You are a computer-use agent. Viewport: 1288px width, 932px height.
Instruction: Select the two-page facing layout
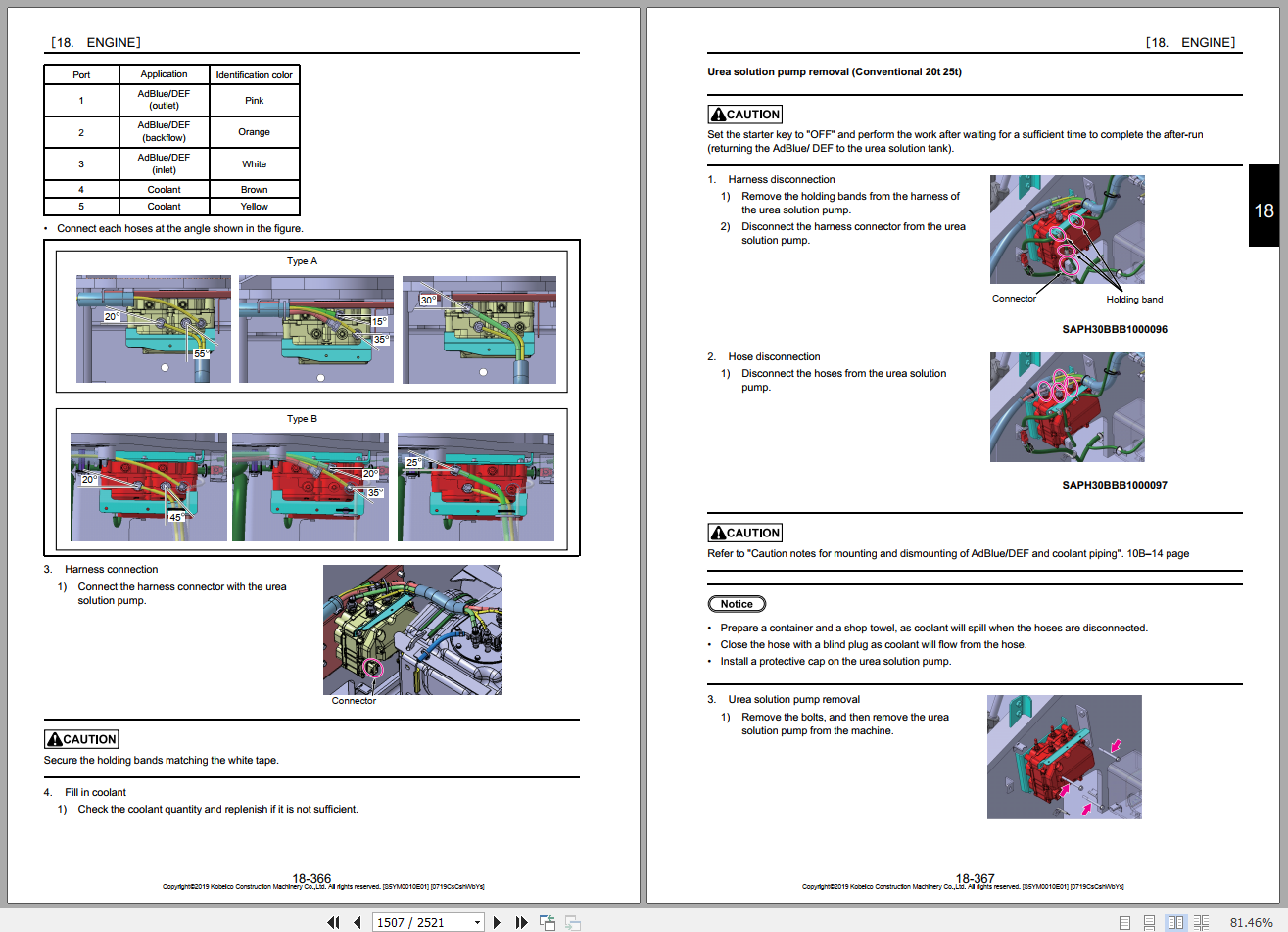pyautogui.click(x=1175, y=922)
